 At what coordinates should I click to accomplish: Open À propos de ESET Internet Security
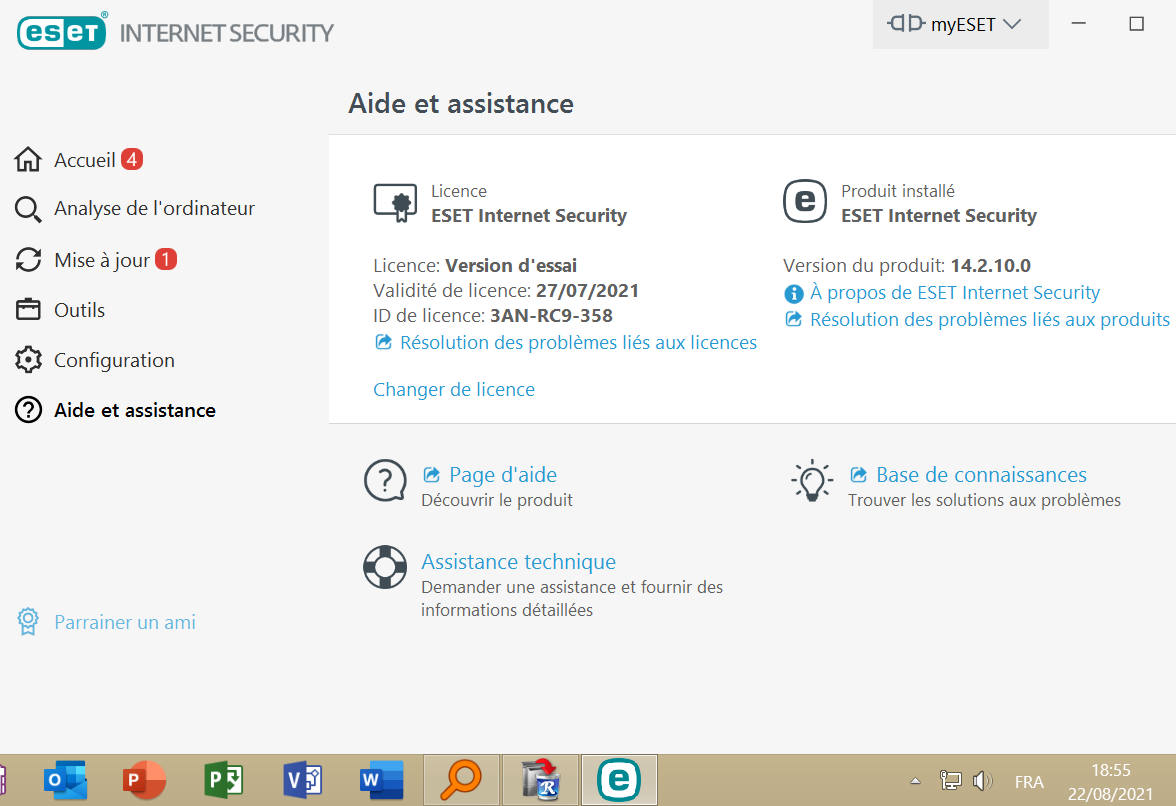point(955,292)
